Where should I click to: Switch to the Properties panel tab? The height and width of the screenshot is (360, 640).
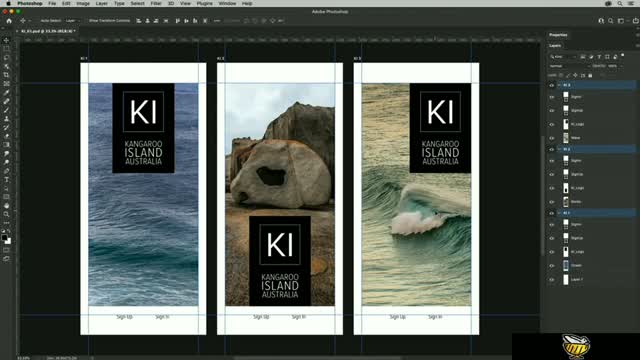coord(558,35)
